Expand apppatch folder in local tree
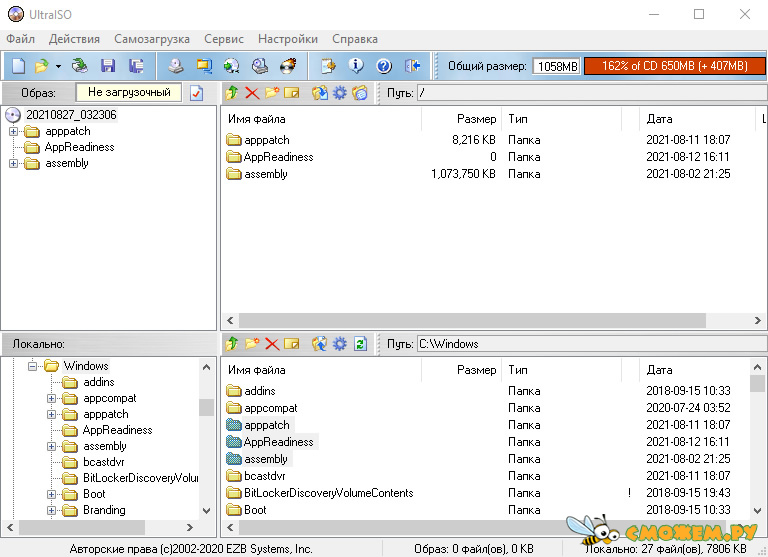The image size is (768, 557). pyautogui.click(x=51, y=414)
